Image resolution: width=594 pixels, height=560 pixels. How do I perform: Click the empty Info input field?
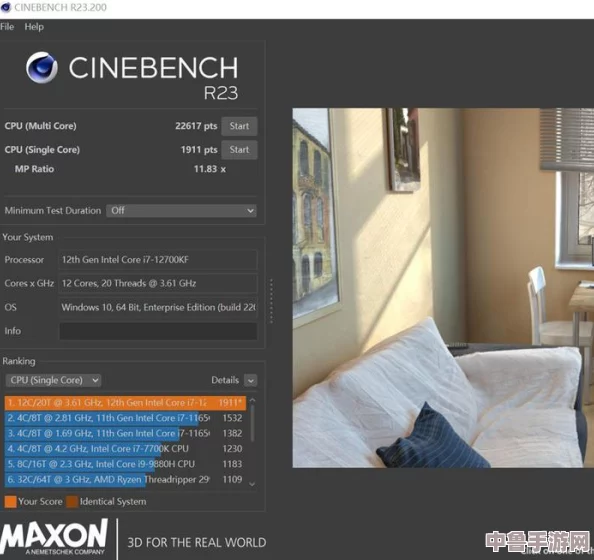[158, 331]
